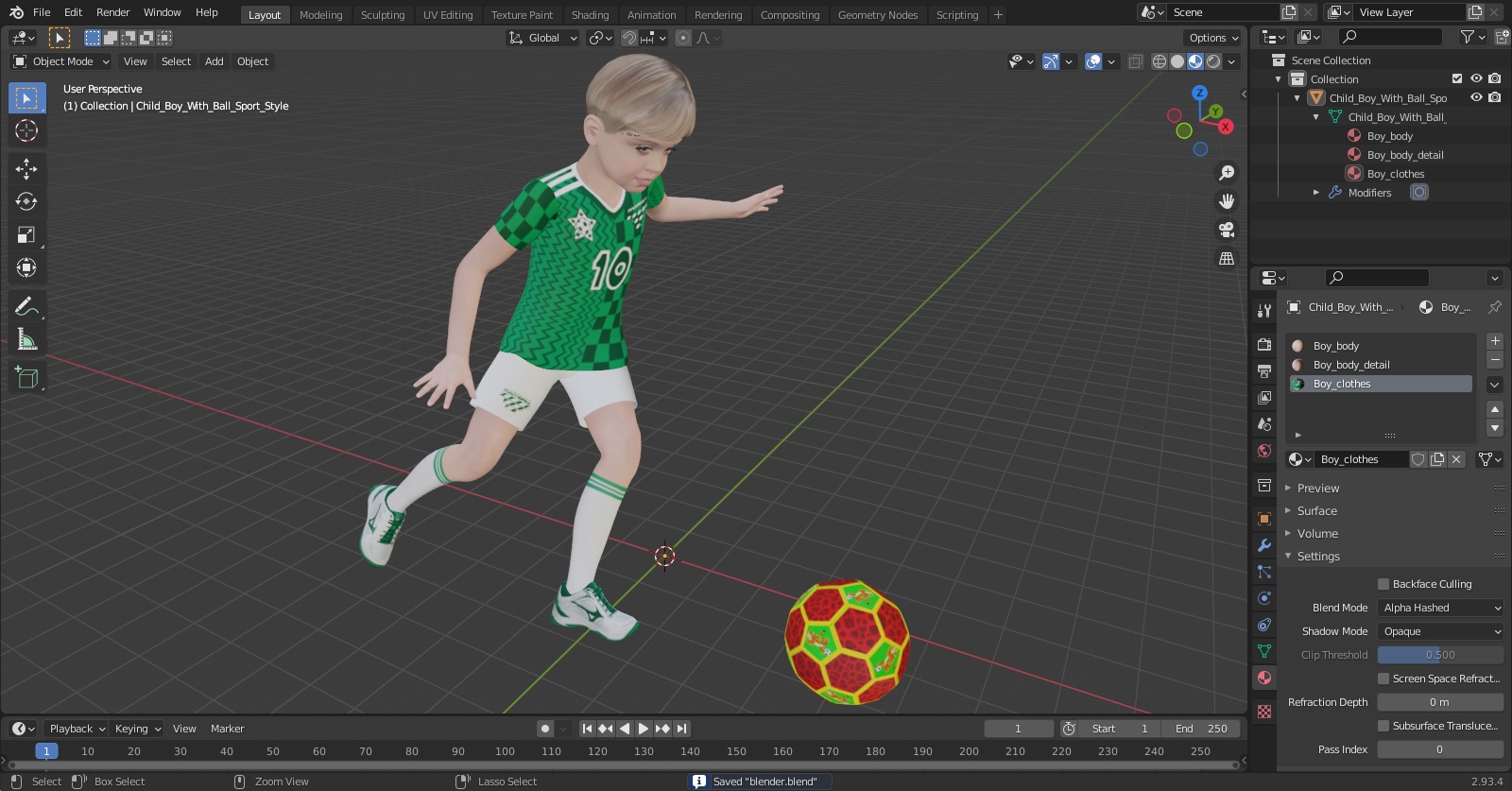Expand the Preview panel

1318,489
